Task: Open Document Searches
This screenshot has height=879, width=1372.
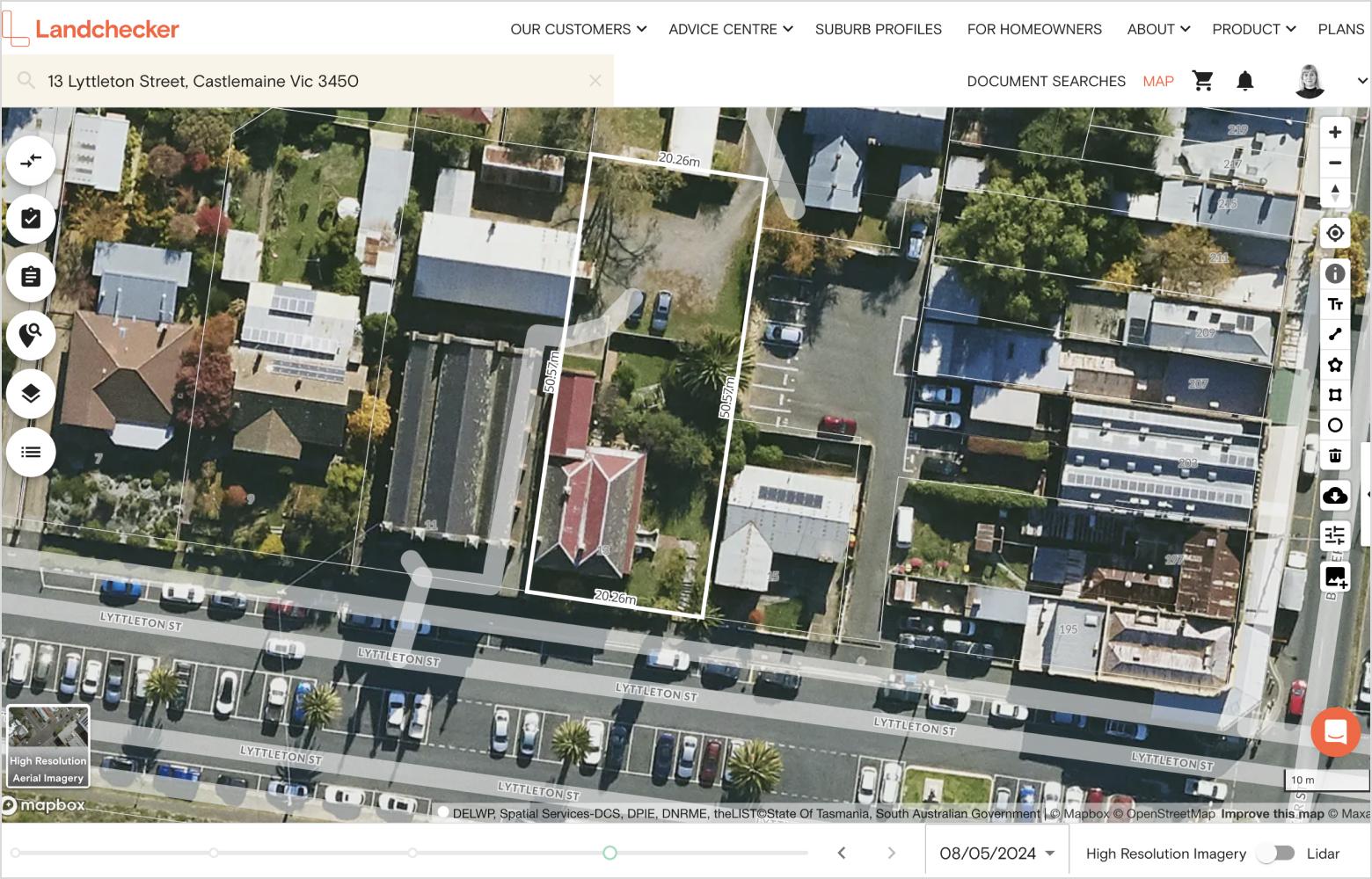Action: click(1047, 81)
